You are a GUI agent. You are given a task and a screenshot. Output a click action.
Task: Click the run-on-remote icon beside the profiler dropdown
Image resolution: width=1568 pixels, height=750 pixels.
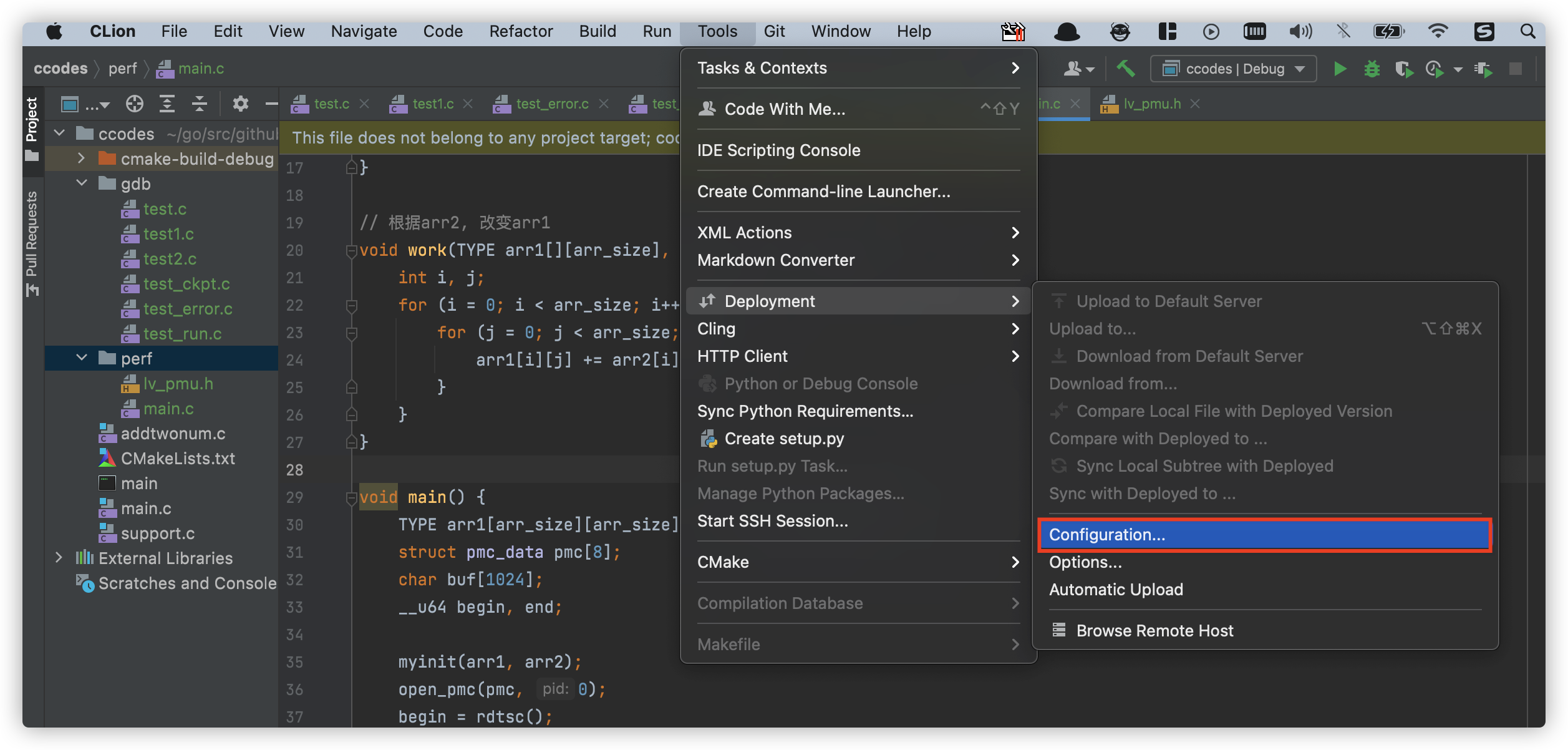click(x=1484, y=69)
